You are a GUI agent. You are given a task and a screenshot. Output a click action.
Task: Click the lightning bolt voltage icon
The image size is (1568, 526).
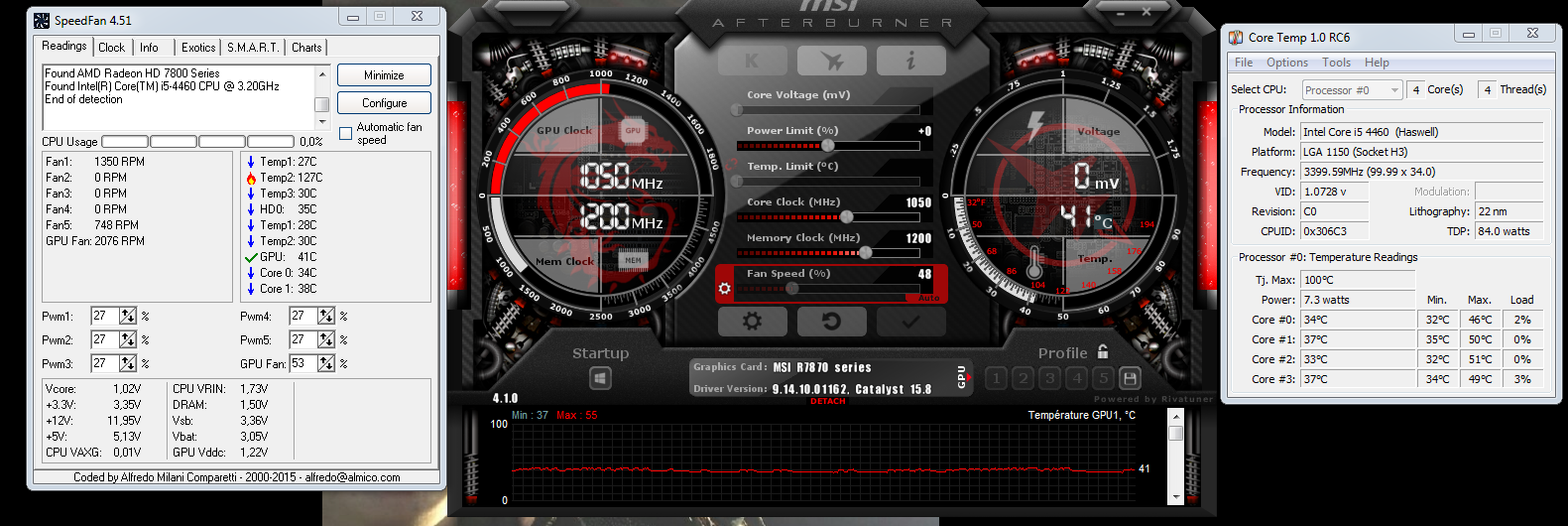pyautogui.click(x=1034, y=126)
